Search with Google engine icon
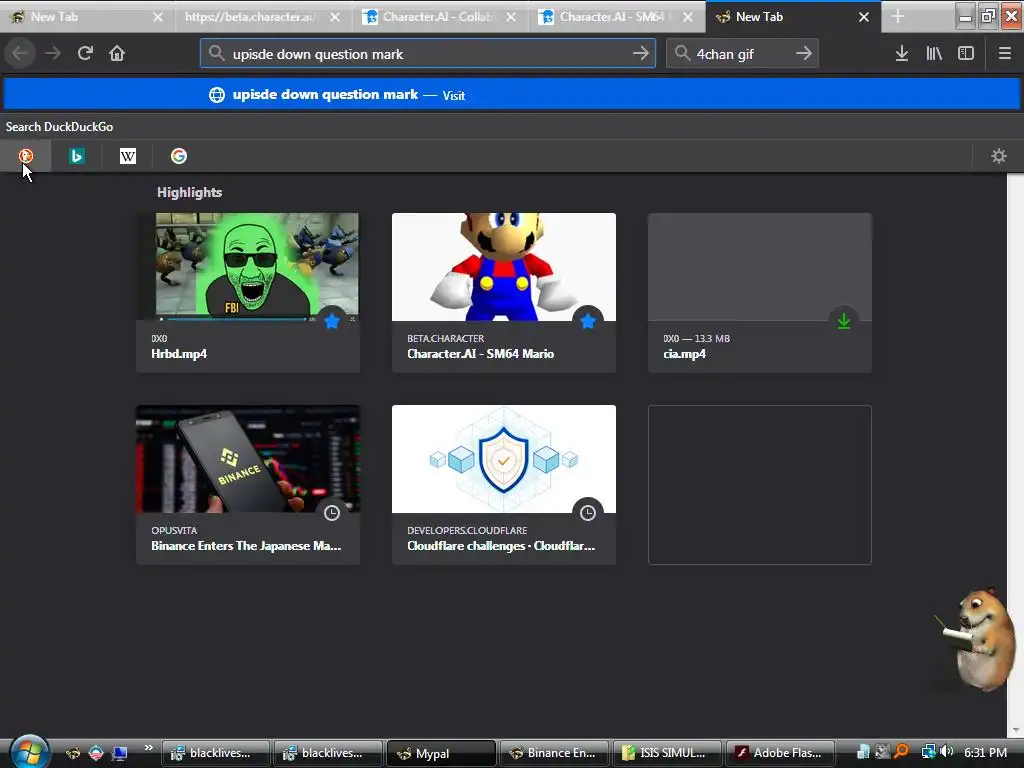 [x=179, y=155]
